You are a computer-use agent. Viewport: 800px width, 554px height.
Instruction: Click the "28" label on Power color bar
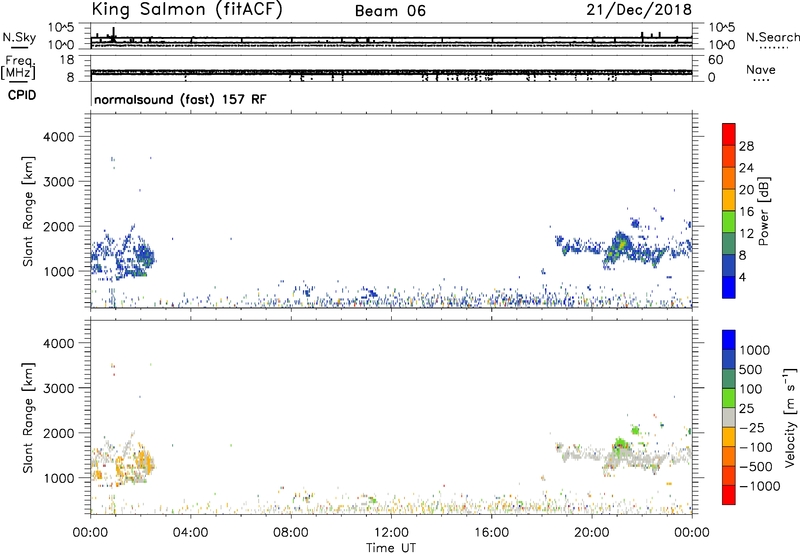pos(746,146)
